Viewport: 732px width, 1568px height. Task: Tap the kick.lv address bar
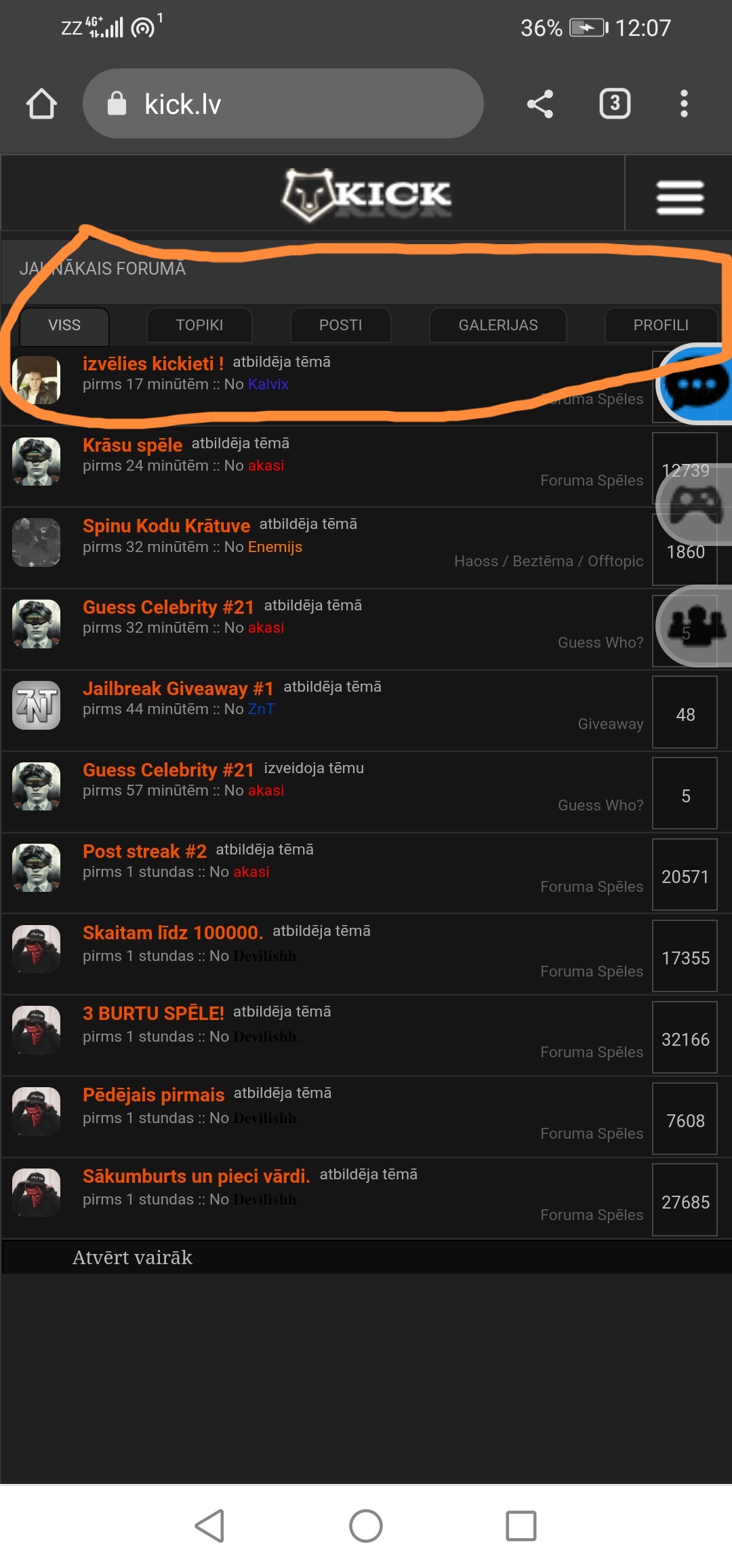point(283,104)
